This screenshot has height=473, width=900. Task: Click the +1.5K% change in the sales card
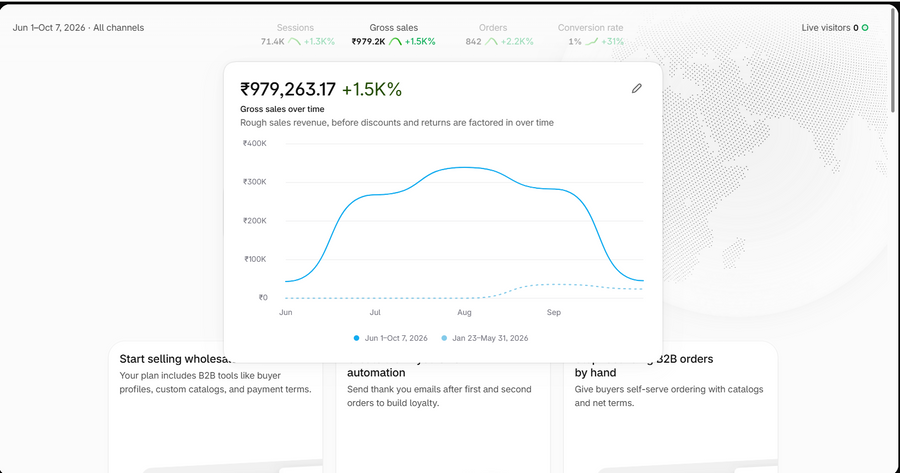pos(372,90)
